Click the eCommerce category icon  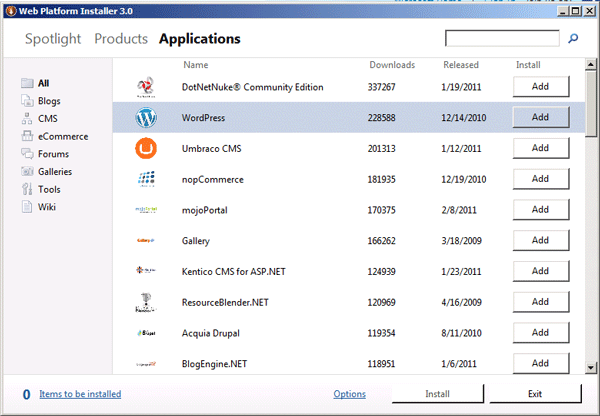[x=27, y=136]
